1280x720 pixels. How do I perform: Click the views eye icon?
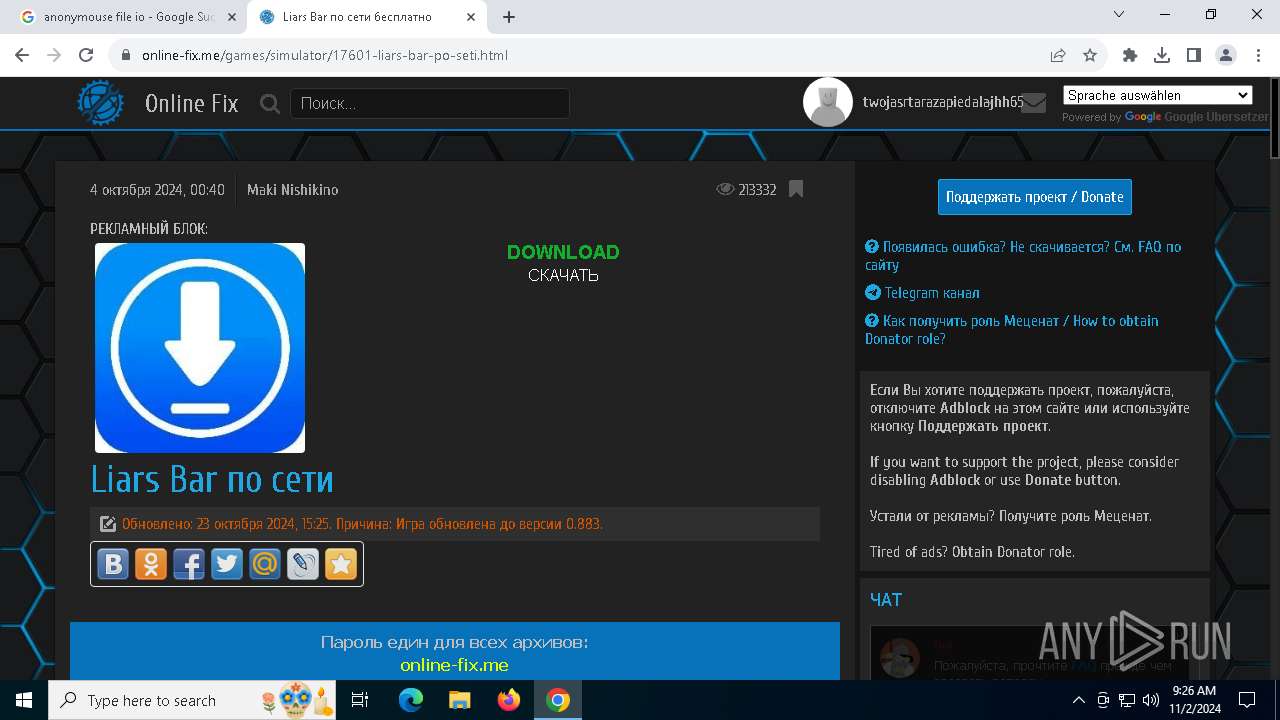(725, 189)
